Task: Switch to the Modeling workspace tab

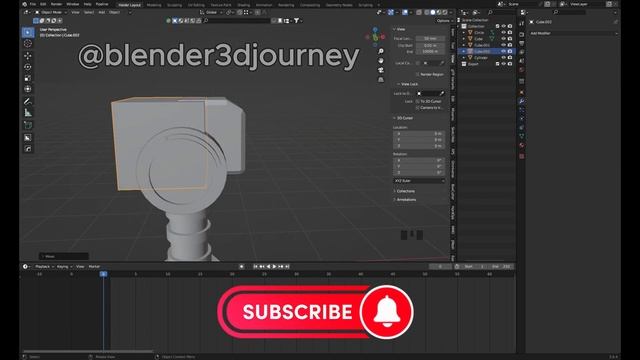Action: [x=154, y=5]
